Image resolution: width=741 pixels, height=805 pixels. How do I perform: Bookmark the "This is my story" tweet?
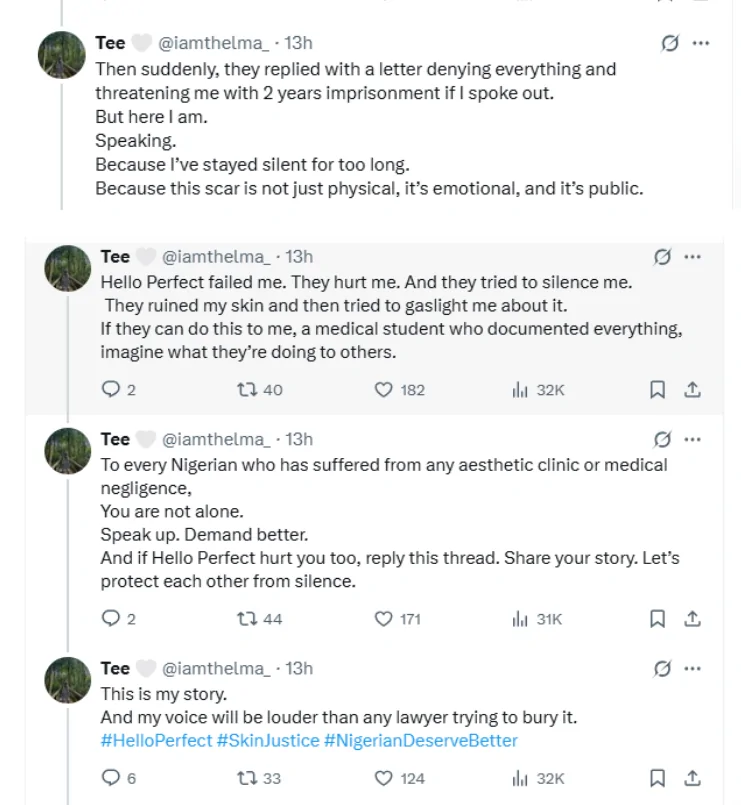[658, 778]
